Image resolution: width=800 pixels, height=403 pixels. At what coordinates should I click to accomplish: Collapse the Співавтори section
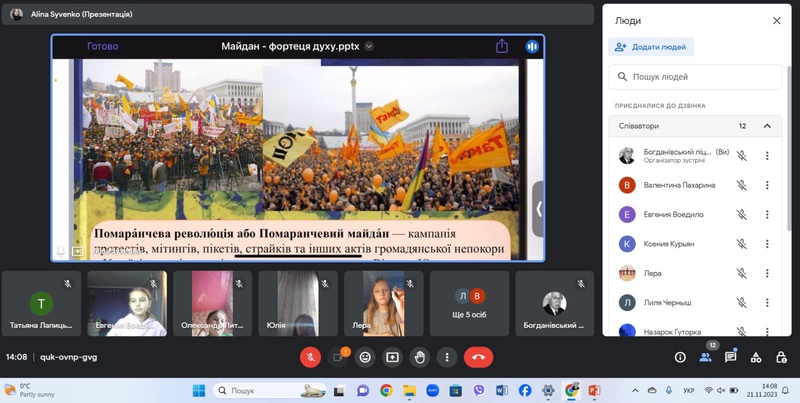(x=767, y=126)
